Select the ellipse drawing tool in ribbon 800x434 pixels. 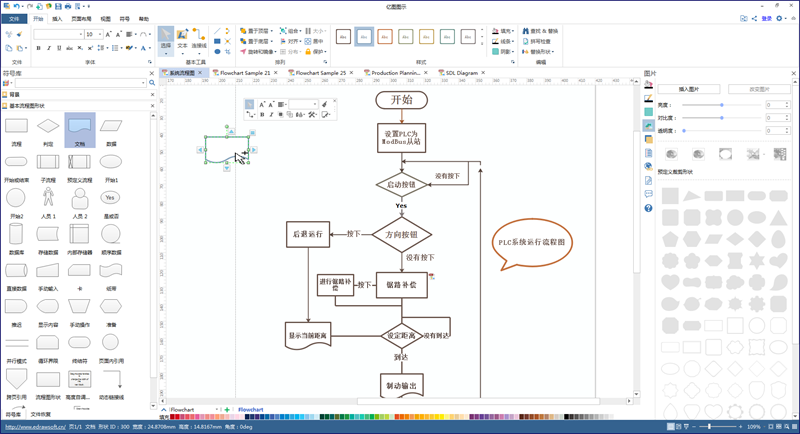point(217,52)
